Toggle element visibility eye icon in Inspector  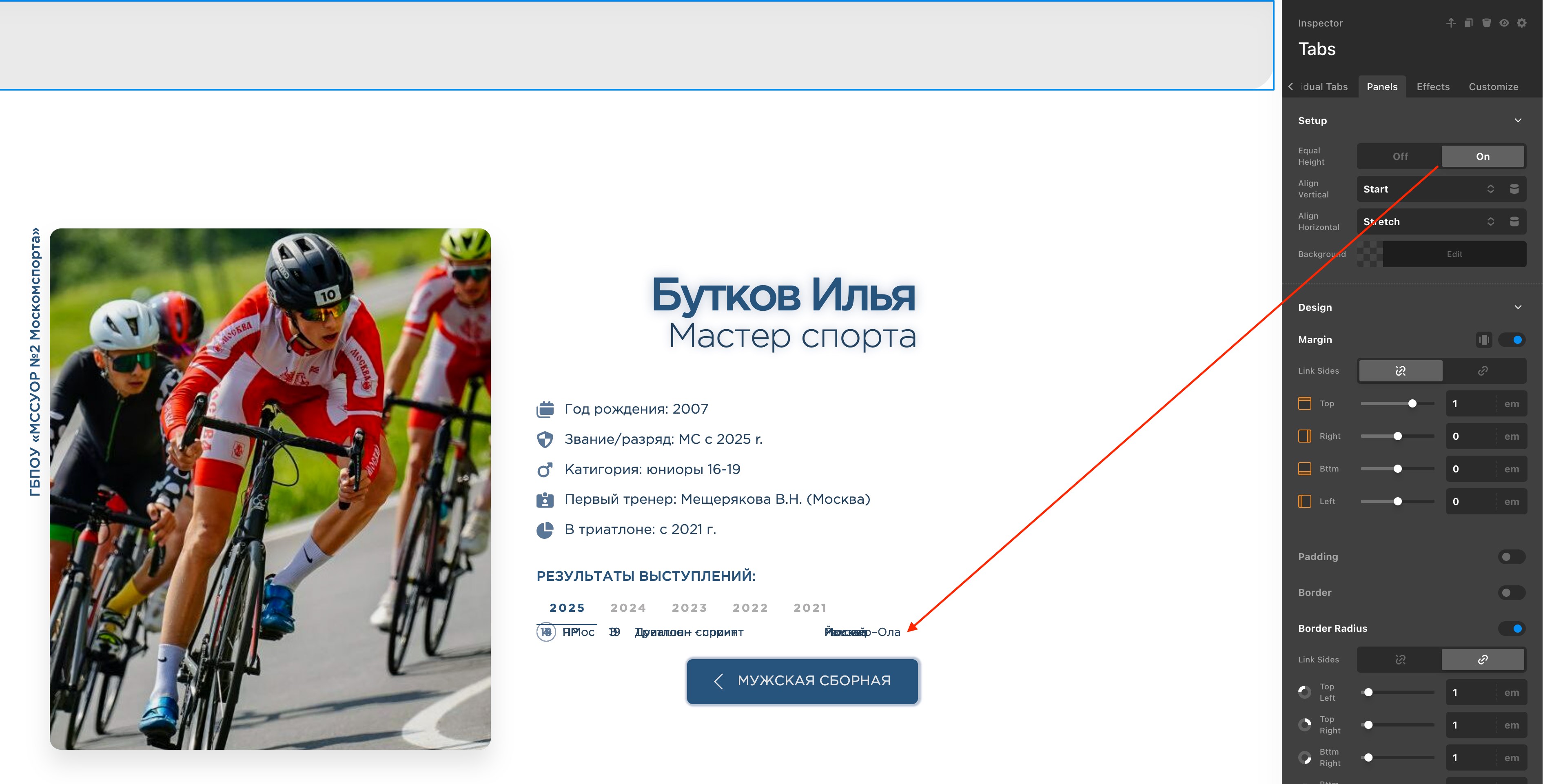pos(1503,23)
